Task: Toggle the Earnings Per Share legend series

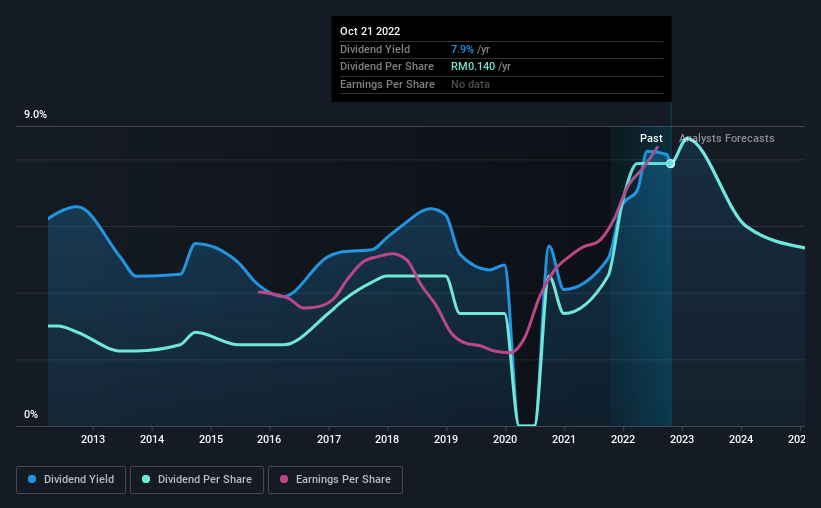Action: click(x=335, y=480)
